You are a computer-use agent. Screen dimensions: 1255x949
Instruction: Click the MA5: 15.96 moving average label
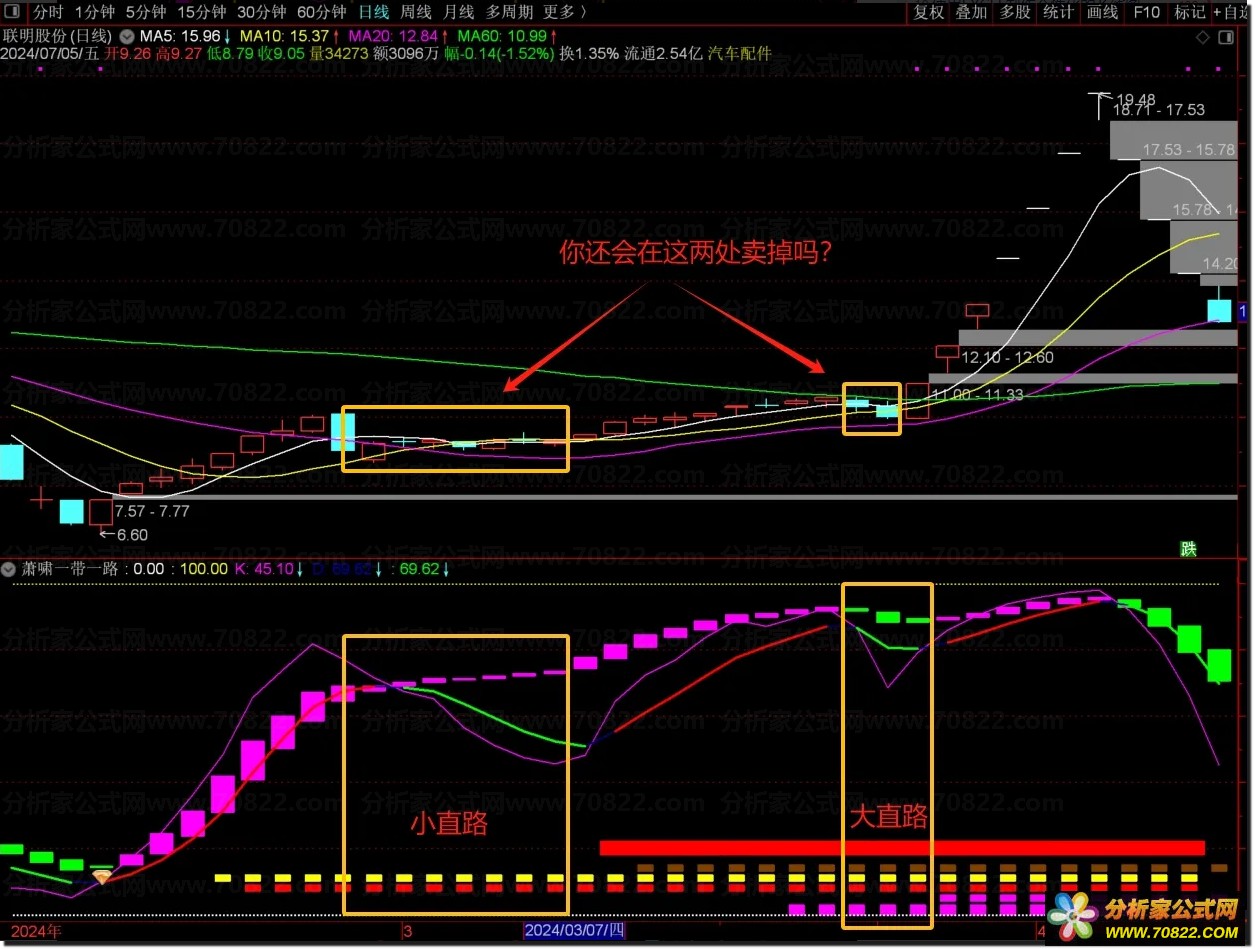pyautogui.click(x=182, y=35)
